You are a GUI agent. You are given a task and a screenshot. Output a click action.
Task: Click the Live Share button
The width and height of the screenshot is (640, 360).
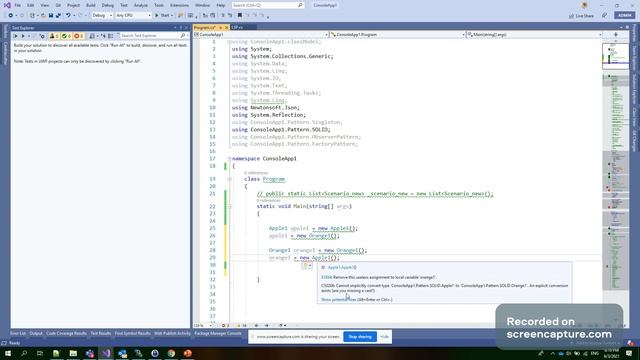pyautogui.click(x=582, y=16)
